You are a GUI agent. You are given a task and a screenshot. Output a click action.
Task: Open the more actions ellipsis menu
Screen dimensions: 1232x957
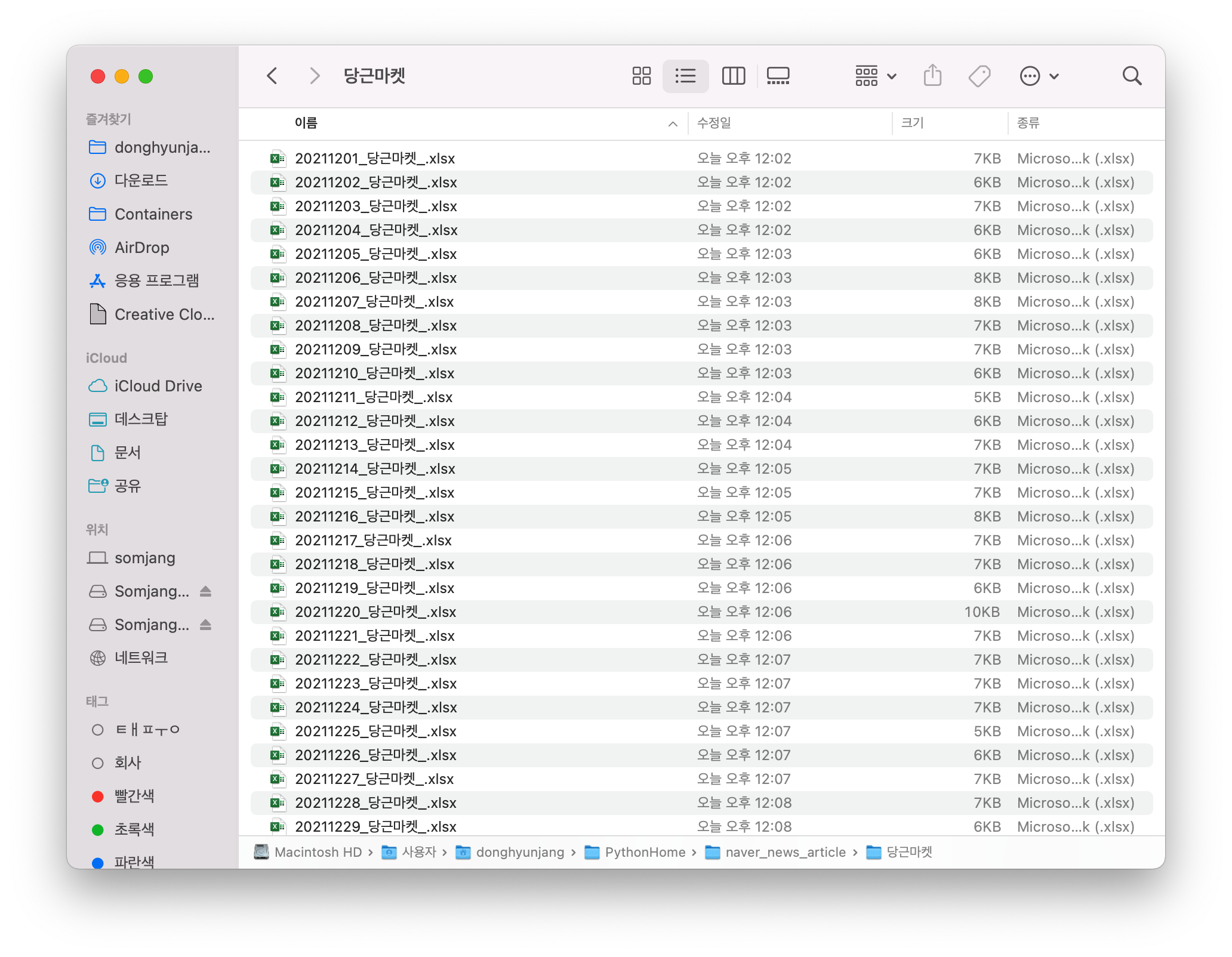point(1039,76)
